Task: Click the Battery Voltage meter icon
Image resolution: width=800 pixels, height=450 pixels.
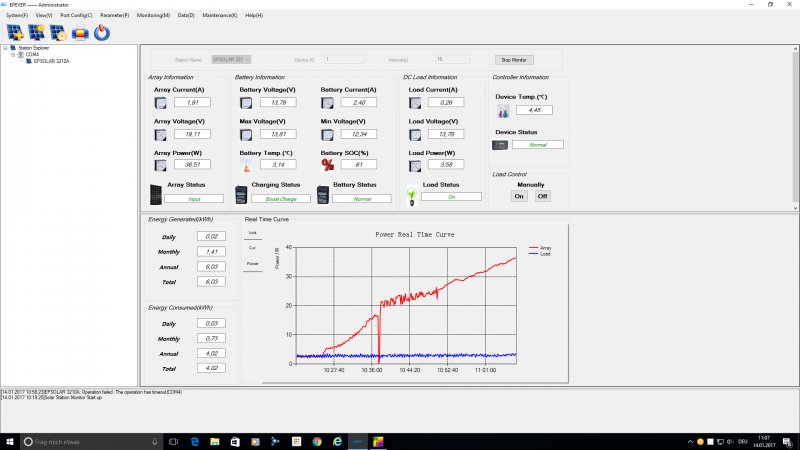Action: 246,103
